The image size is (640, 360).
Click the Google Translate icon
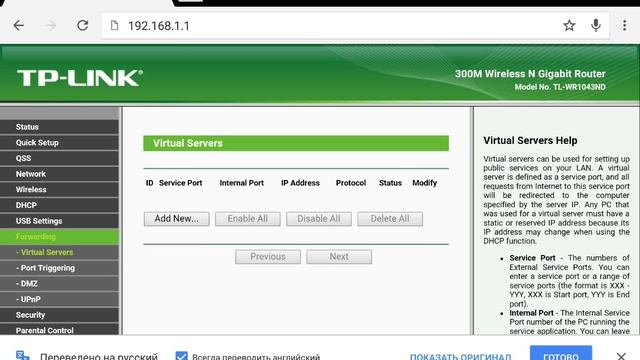click(22, 355)
